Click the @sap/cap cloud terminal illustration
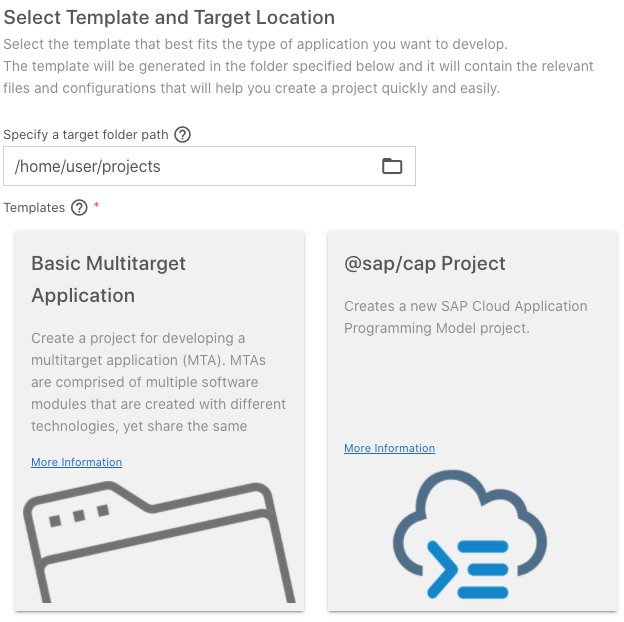Image resolution: width=624 pixels, height=622 pixels. point(470,534)
